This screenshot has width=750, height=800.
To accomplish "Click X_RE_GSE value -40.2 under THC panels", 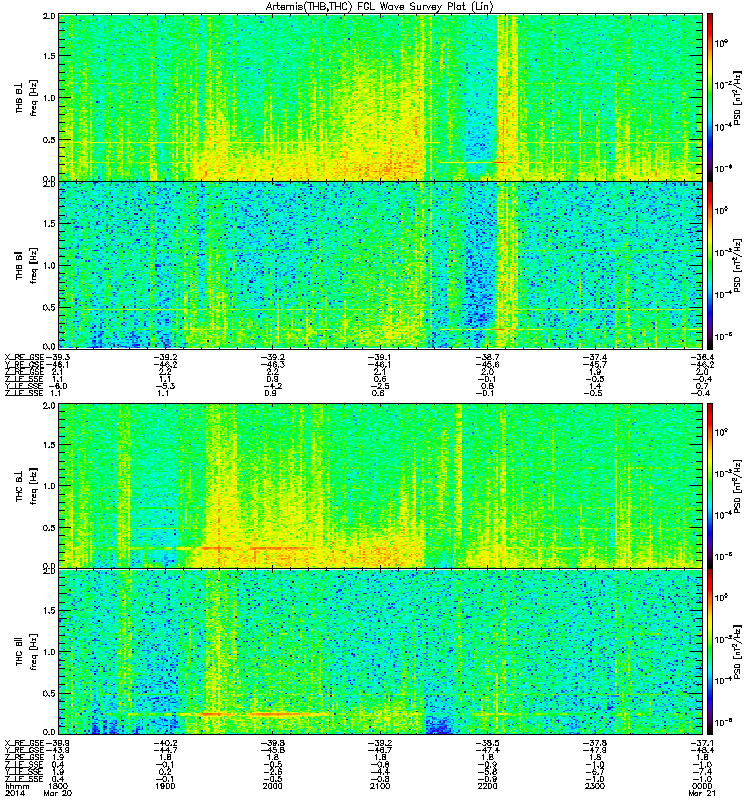I will coord(165,743).
